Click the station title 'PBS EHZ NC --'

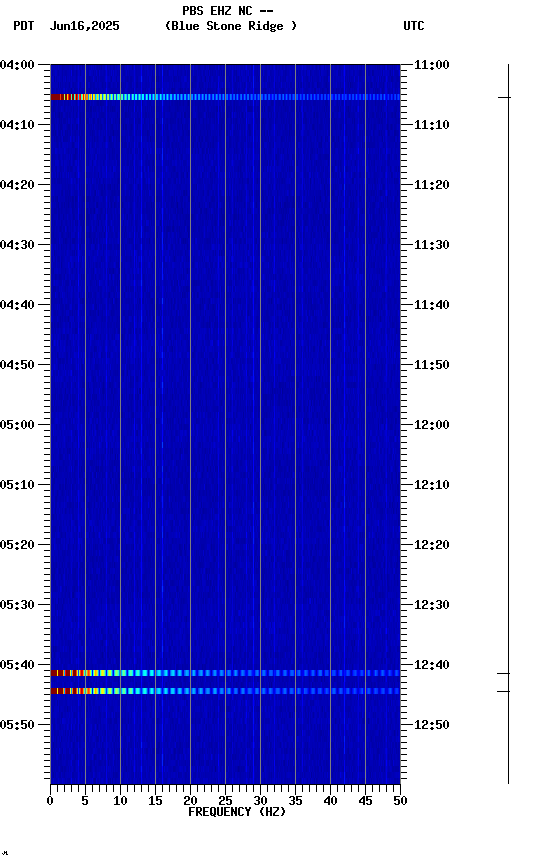pos(228,11)
